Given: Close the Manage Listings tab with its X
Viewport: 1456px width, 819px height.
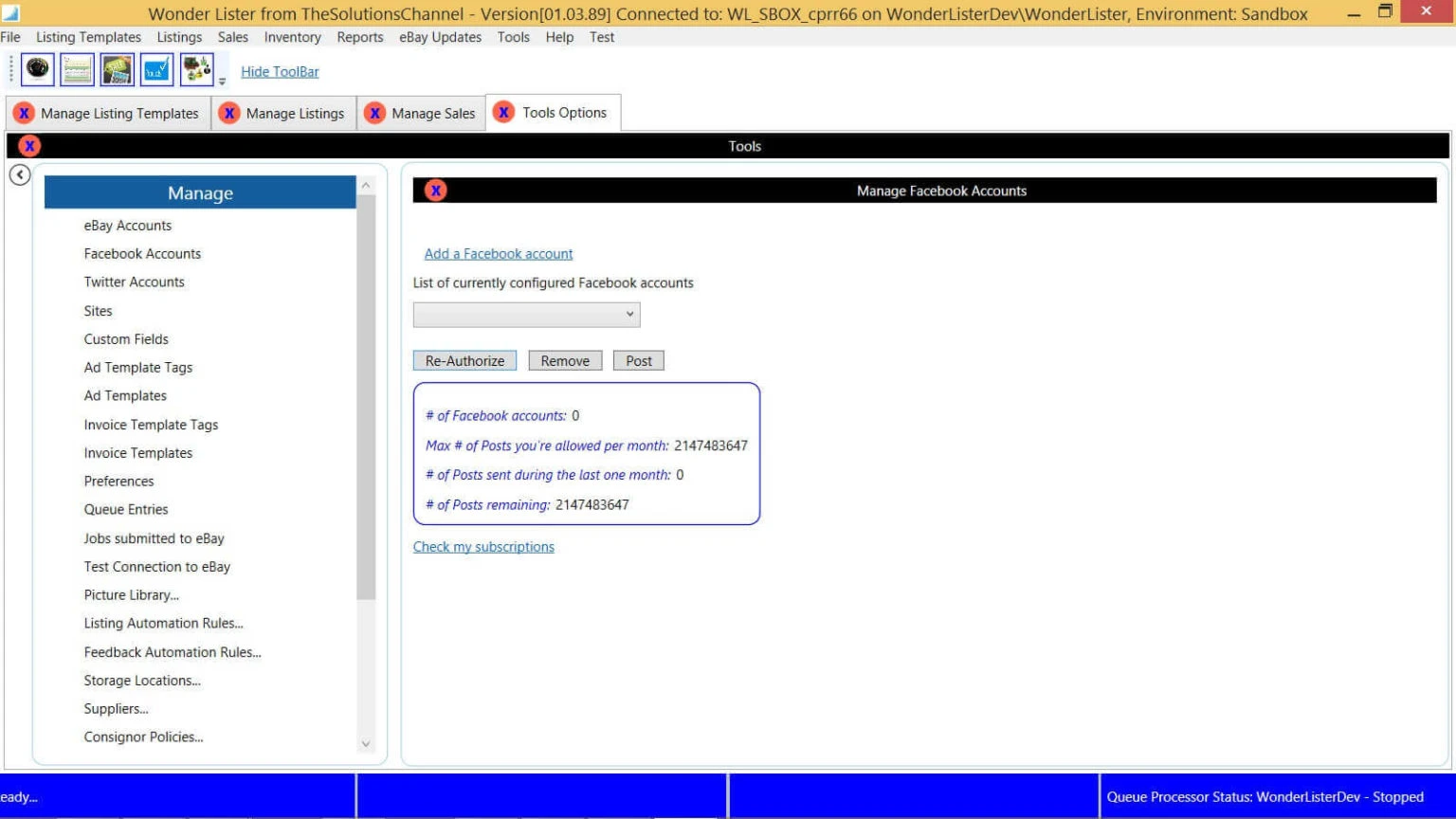Looking at the screenshot, I should click(x=229, y=114).
